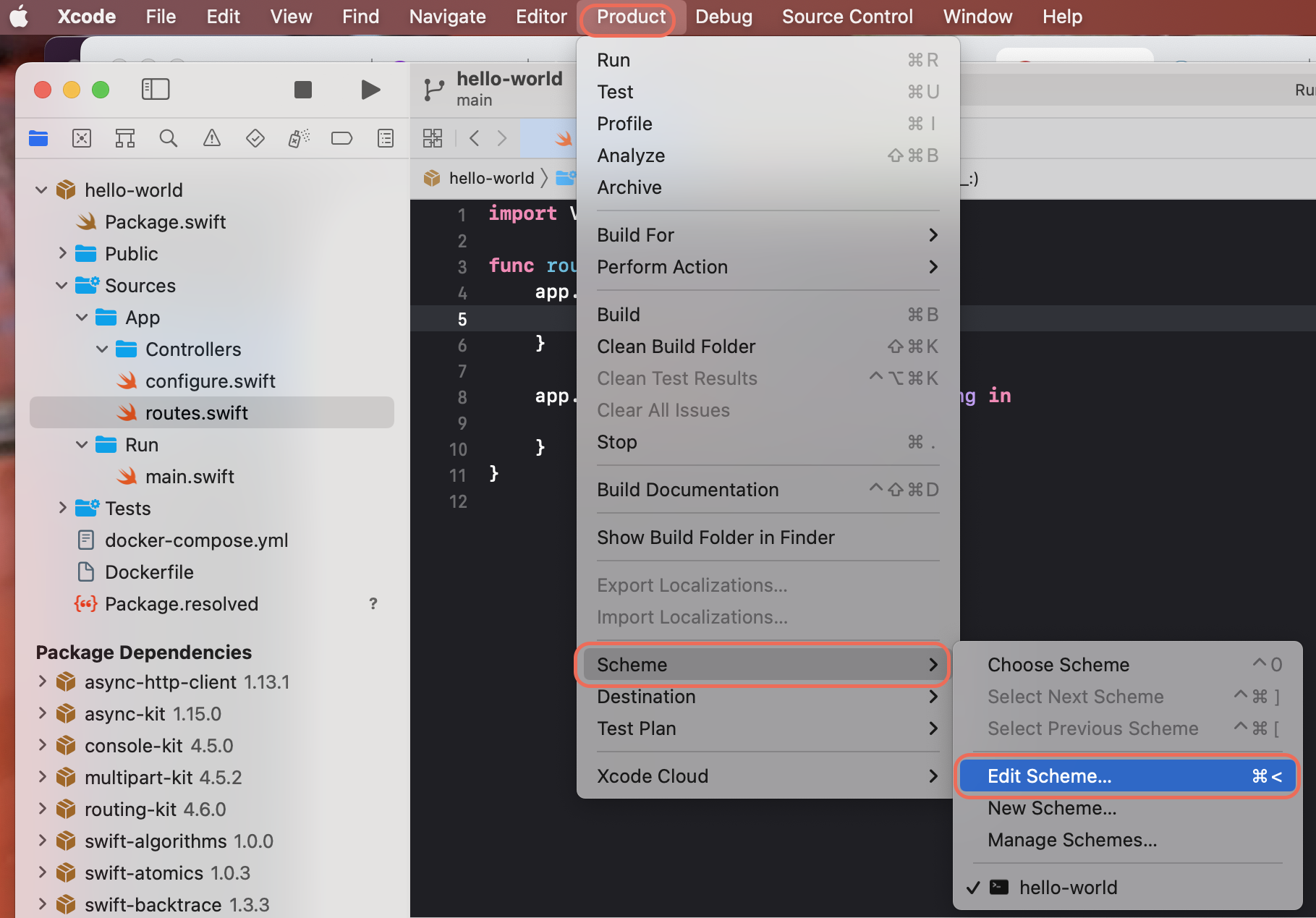Click the Run play button

point(370,89)
